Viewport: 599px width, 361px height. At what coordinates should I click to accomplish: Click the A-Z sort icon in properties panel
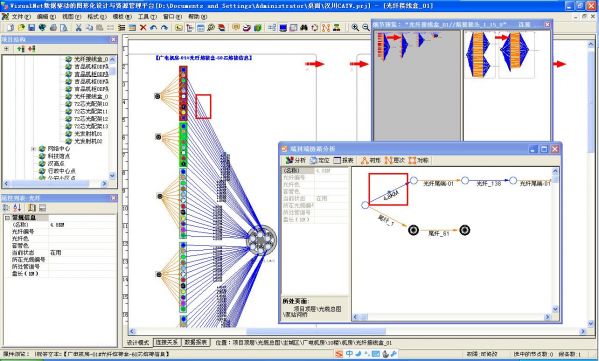point(17,207)
